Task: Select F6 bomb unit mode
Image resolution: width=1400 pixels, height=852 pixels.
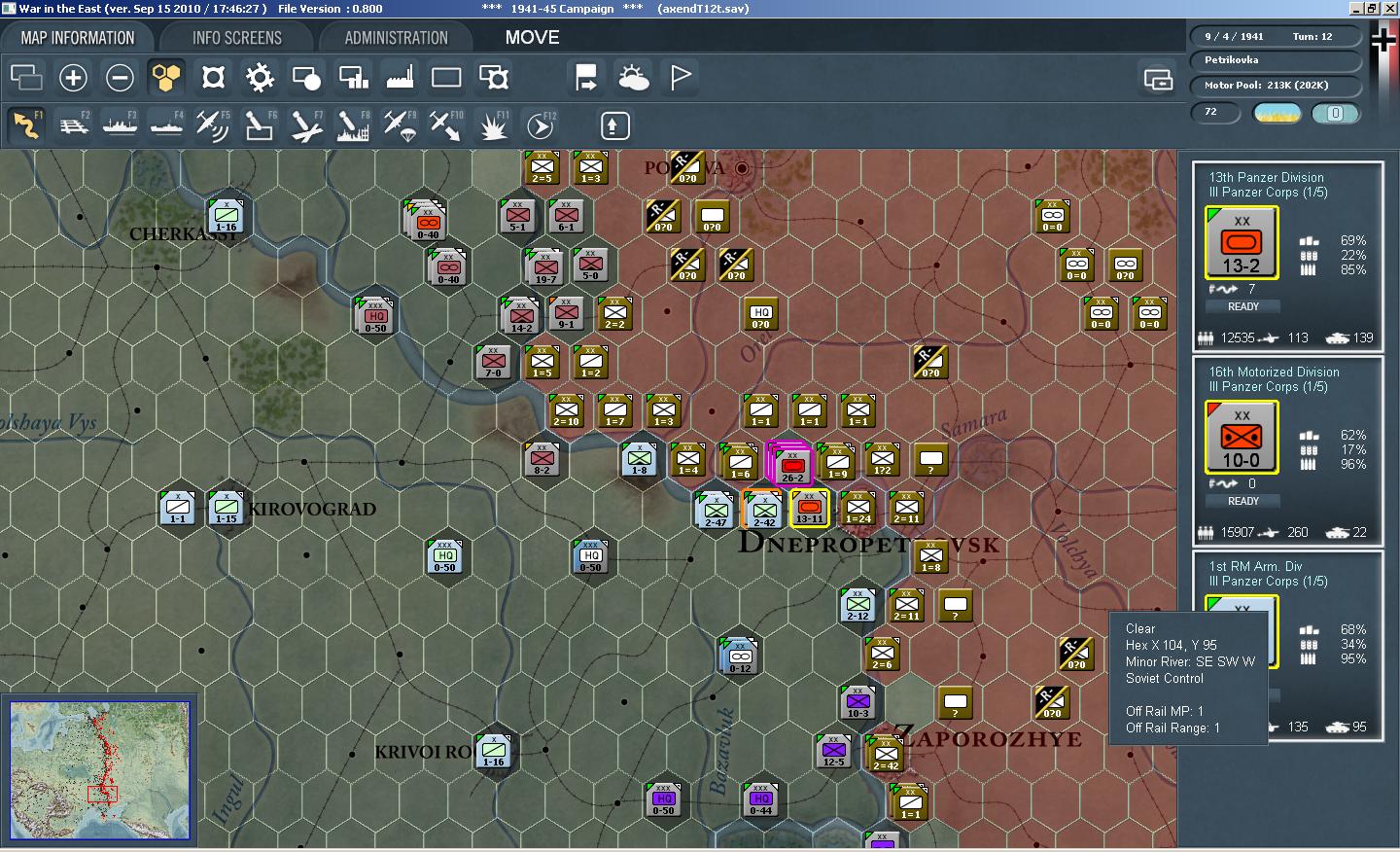Action: [x=260, y=125]
